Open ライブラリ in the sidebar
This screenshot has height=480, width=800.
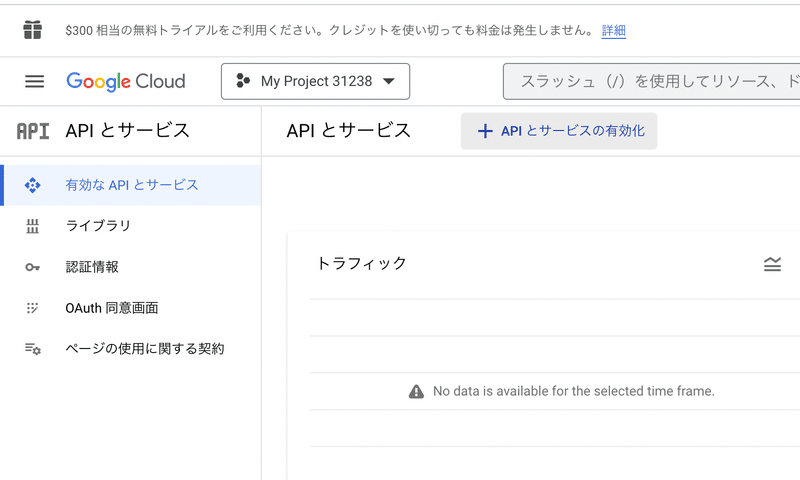coord(98,226)
